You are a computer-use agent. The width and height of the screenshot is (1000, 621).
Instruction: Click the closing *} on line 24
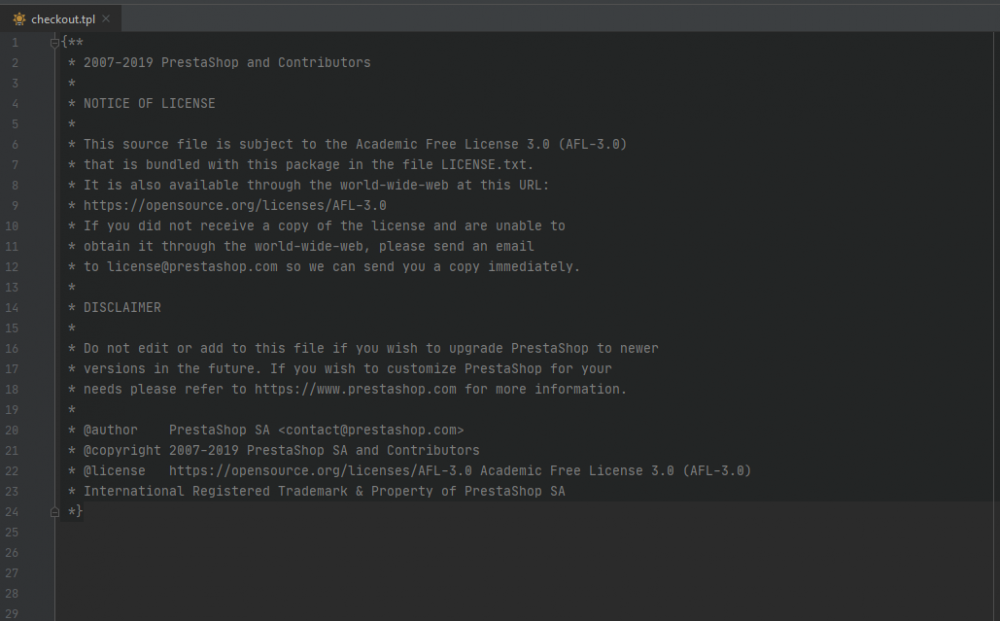[x=74, y=512]
